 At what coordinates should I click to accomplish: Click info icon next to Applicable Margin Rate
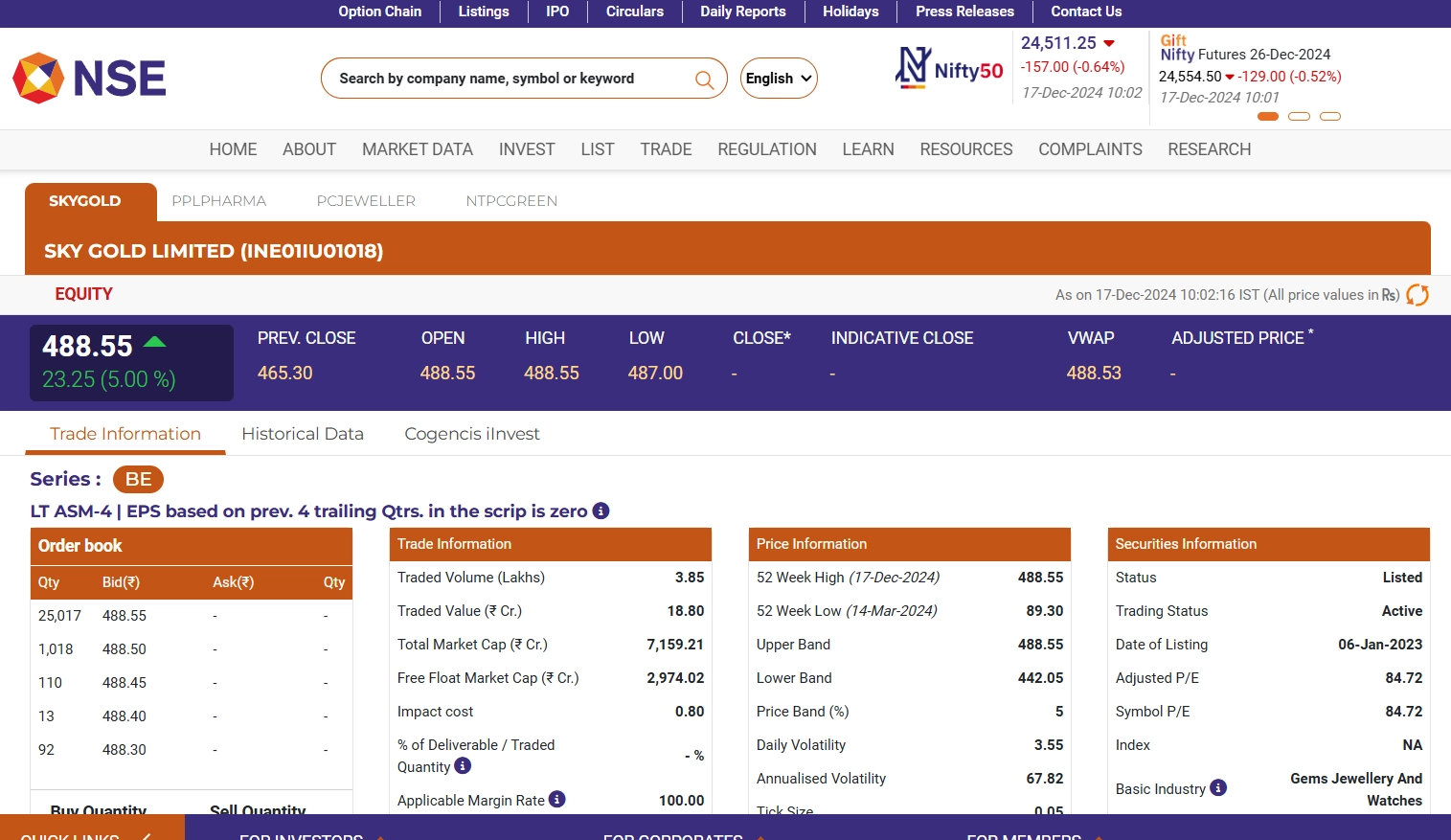[x=557, y=800]
